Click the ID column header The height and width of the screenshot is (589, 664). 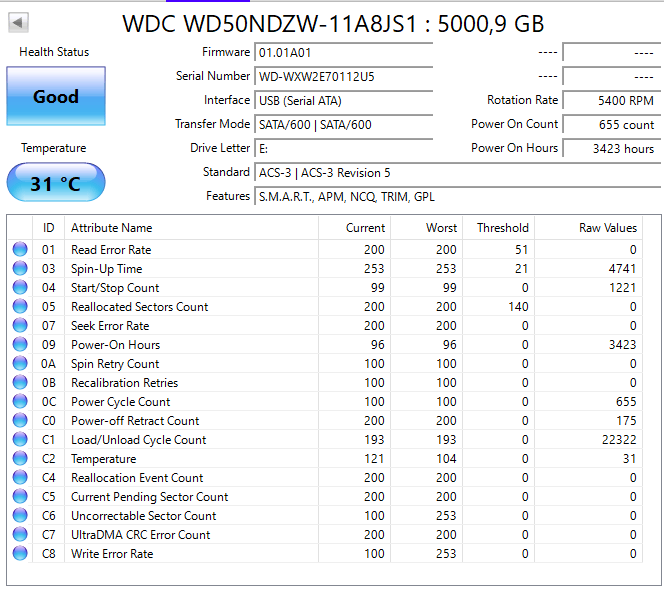(x=48, y=228)
